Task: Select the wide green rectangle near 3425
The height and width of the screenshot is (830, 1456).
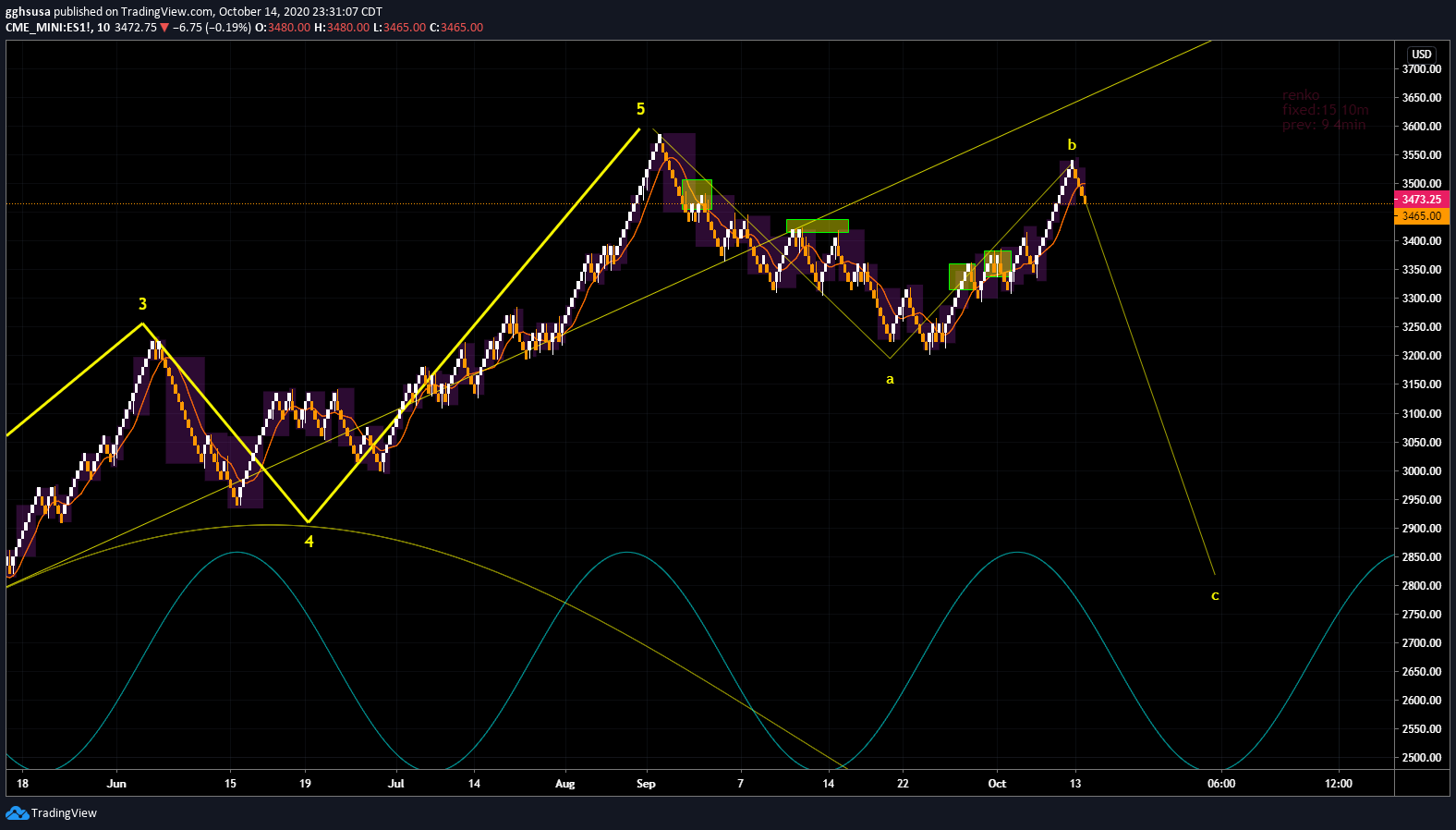Action: point(818,226)
